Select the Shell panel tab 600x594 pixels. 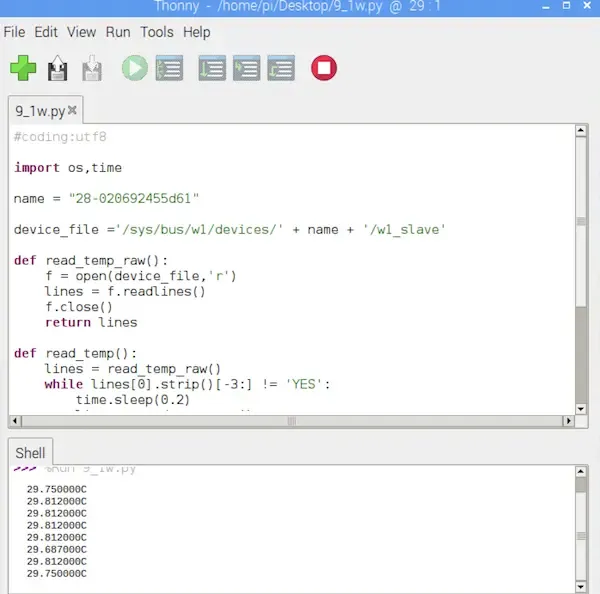click(x=30, y=453)
